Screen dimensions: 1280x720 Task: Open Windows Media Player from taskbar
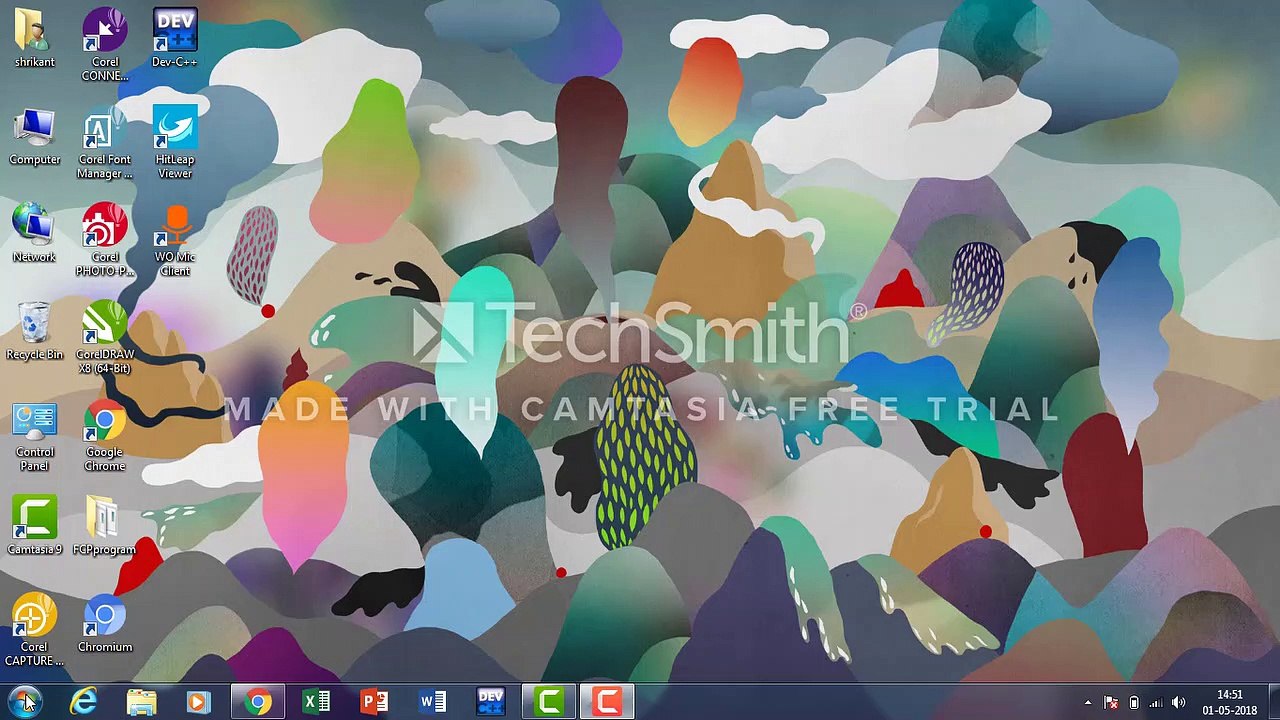198,702
